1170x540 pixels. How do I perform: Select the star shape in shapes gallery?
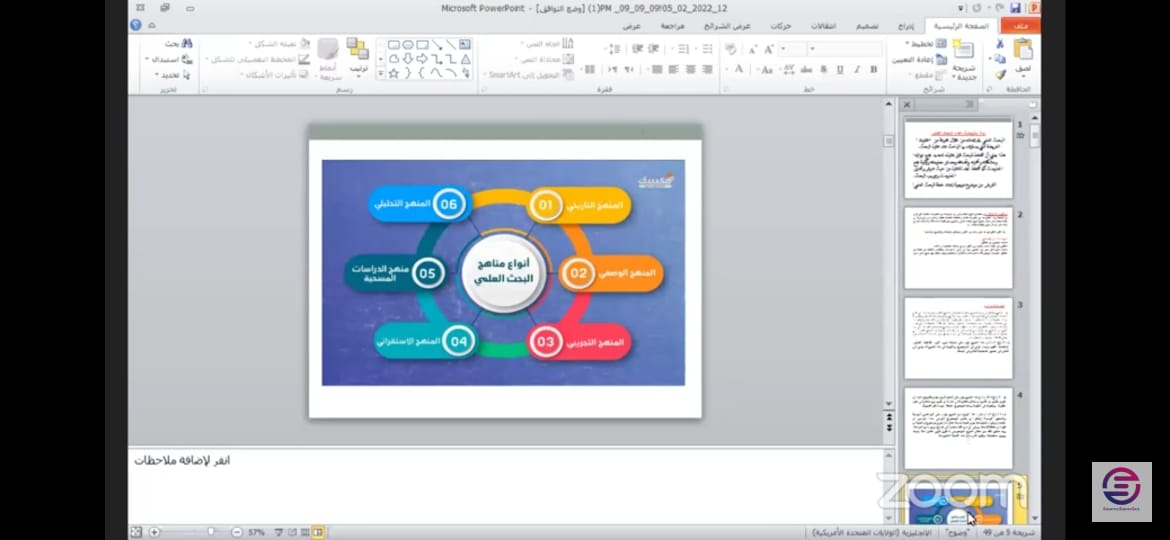394,73
